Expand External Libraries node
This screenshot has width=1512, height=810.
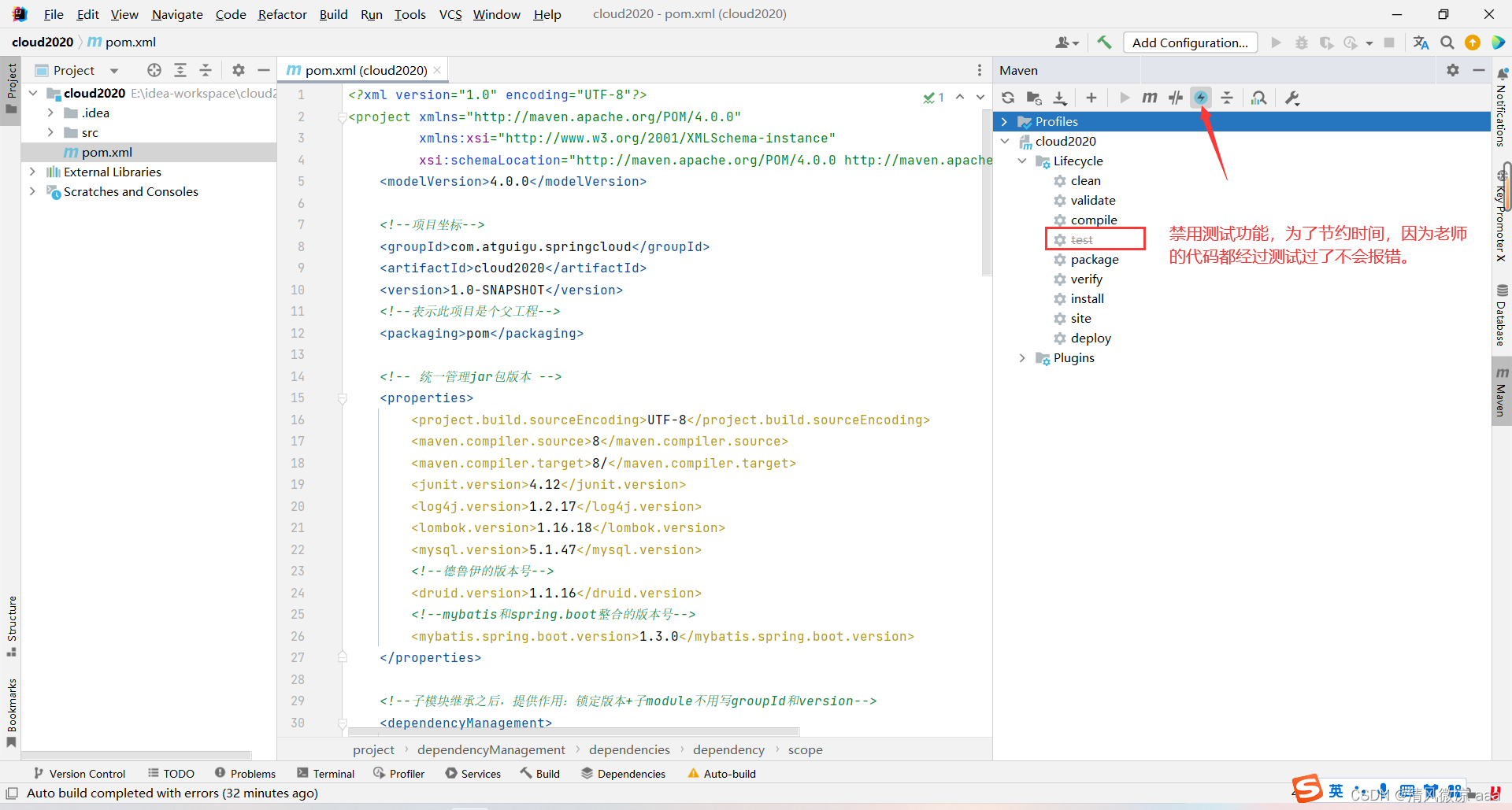pos(32,172)
